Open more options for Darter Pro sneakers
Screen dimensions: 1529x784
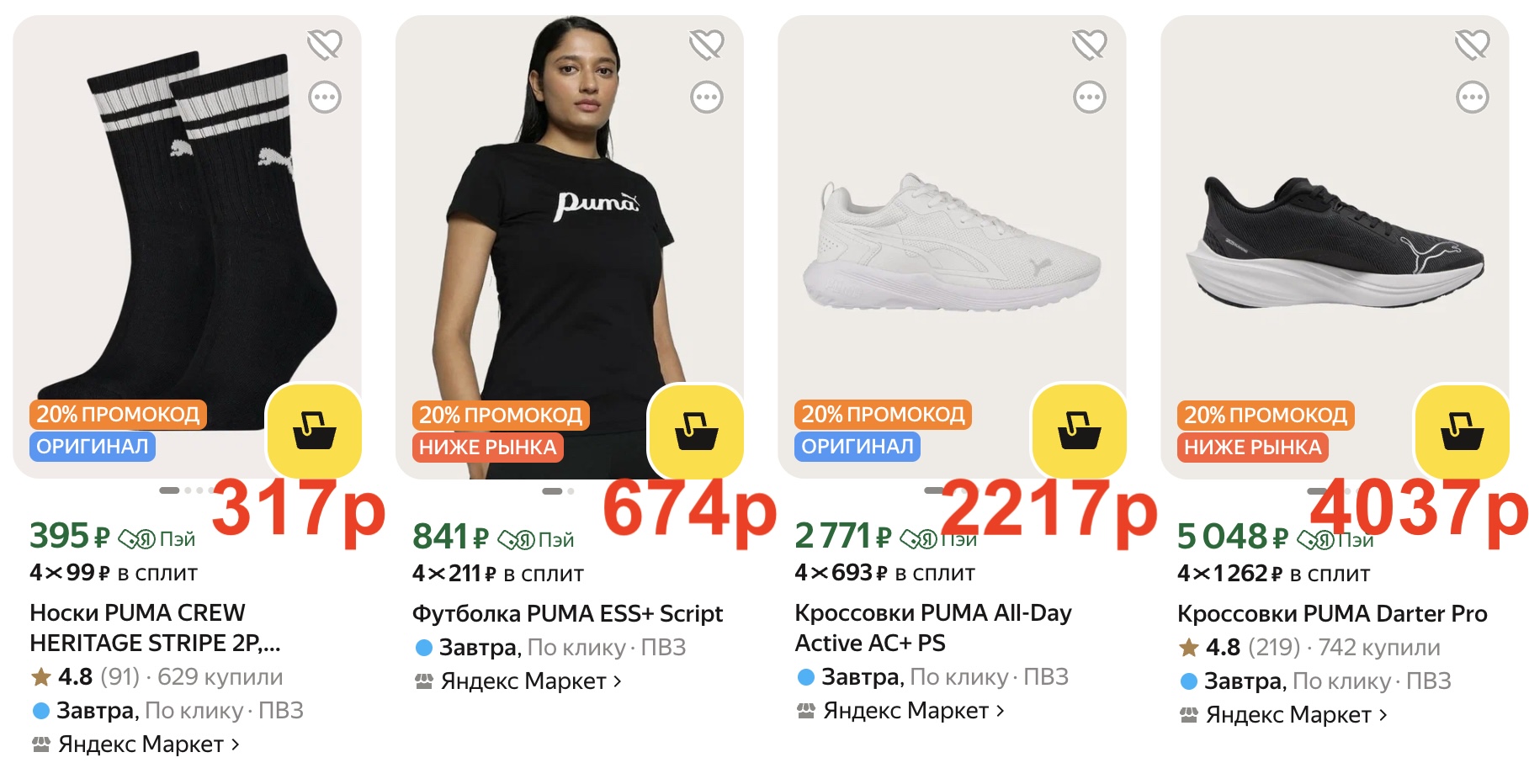(1473, 98)
